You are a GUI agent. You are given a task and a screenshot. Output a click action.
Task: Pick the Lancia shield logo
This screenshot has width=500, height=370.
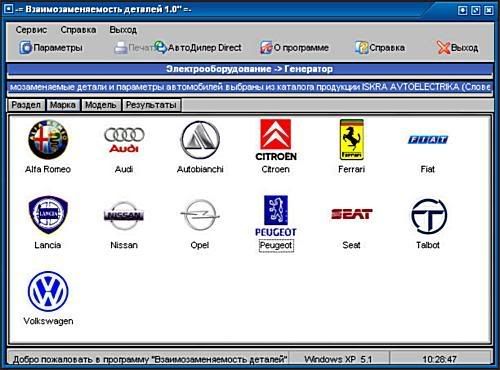(48, 215)
